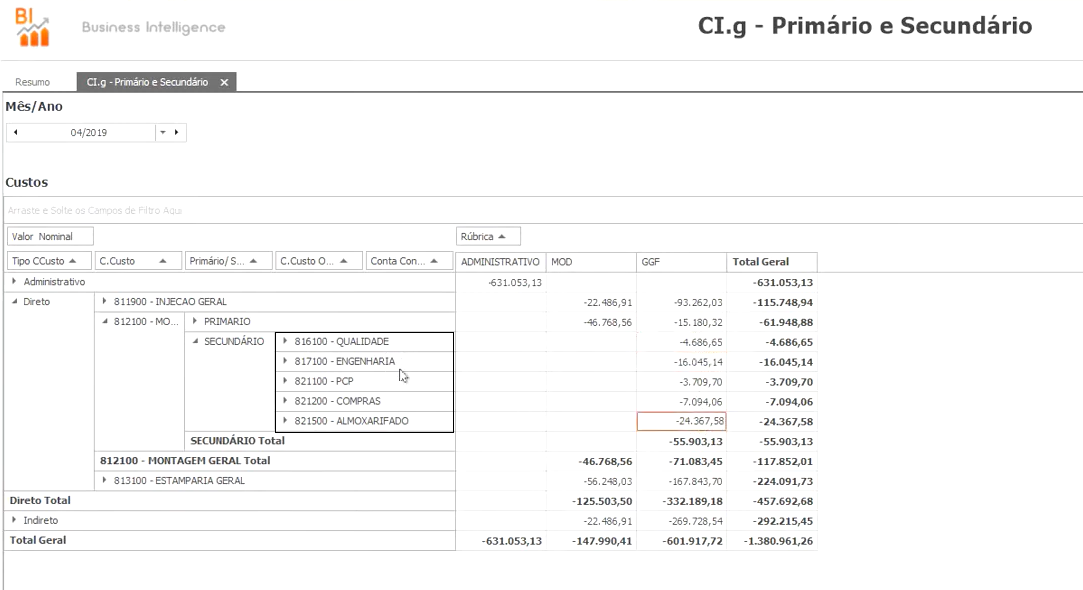Click the filter fields drop area
Screen dimensions: 1083x590
[544, 210]
